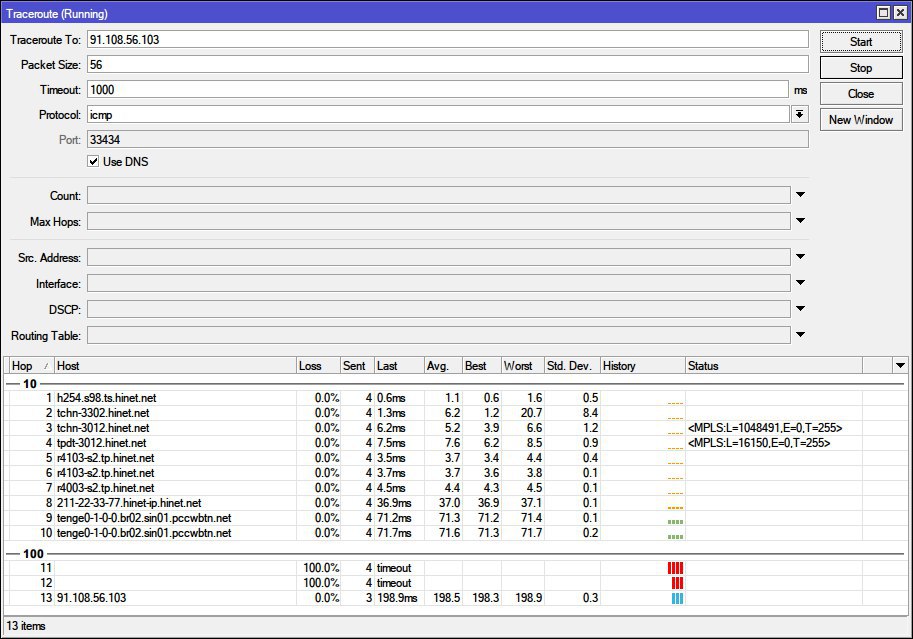Click the New Window button
913x639 pixels.
coord(860,120)
